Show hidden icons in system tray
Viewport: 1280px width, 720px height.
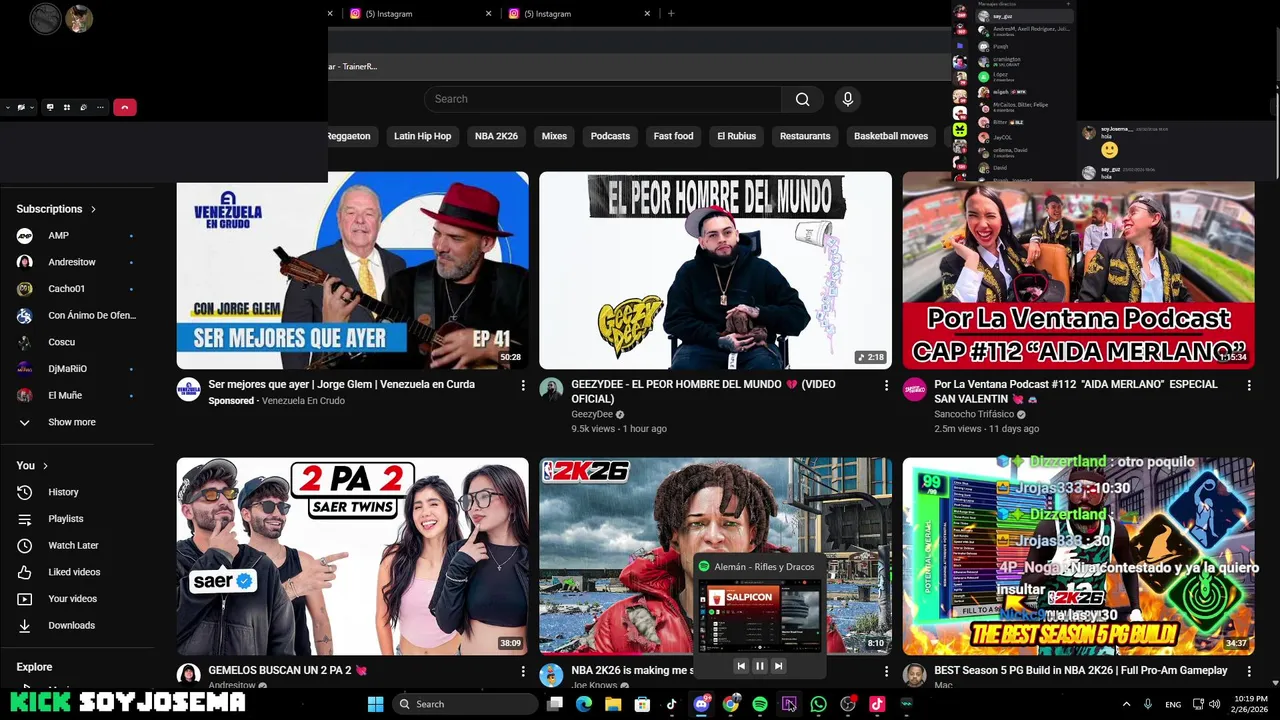pos(1126,704)
